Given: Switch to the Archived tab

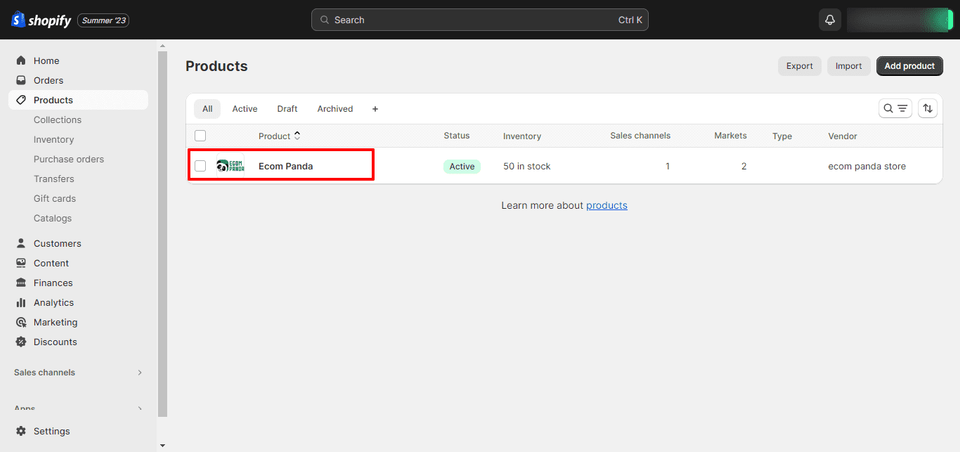Looking at the screenshot, I should pyautogui.click(x=335, y=108).
